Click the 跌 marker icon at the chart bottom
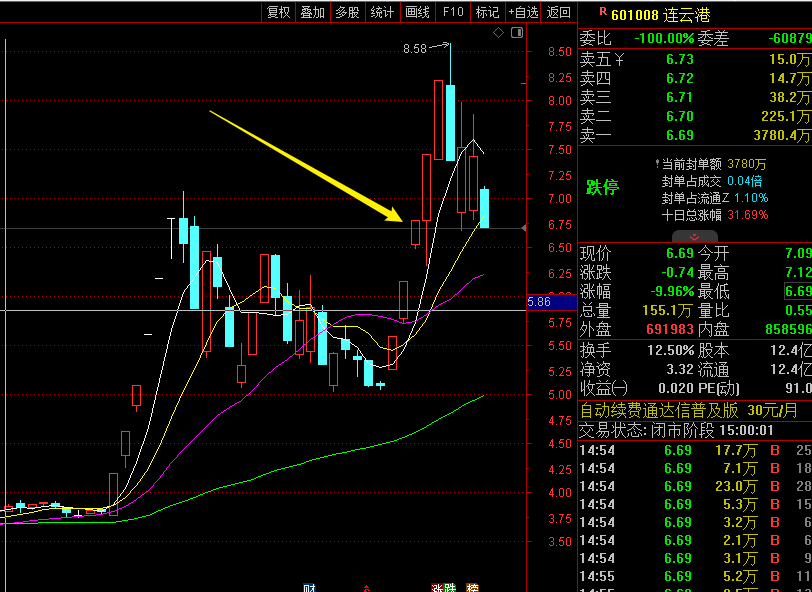The image size is (812, 592). tap(450, 588)
